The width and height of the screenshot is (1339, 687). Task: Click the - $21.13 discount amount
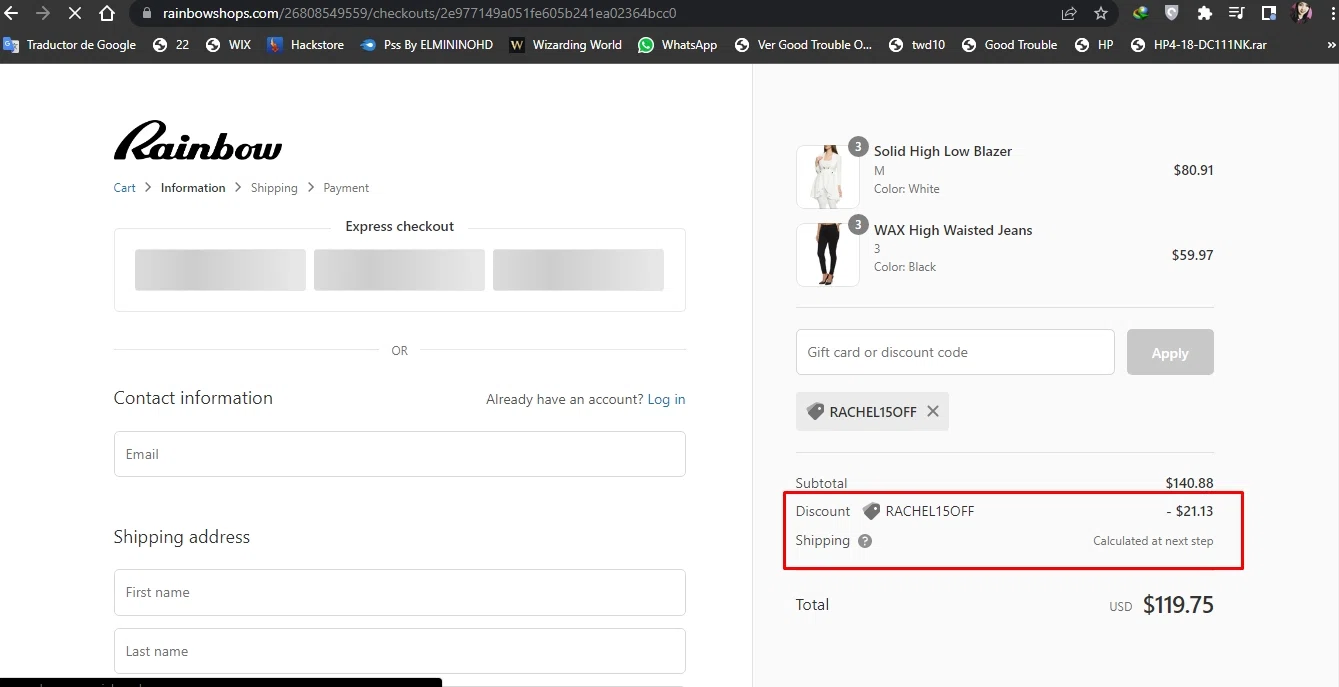point(1189,511)
